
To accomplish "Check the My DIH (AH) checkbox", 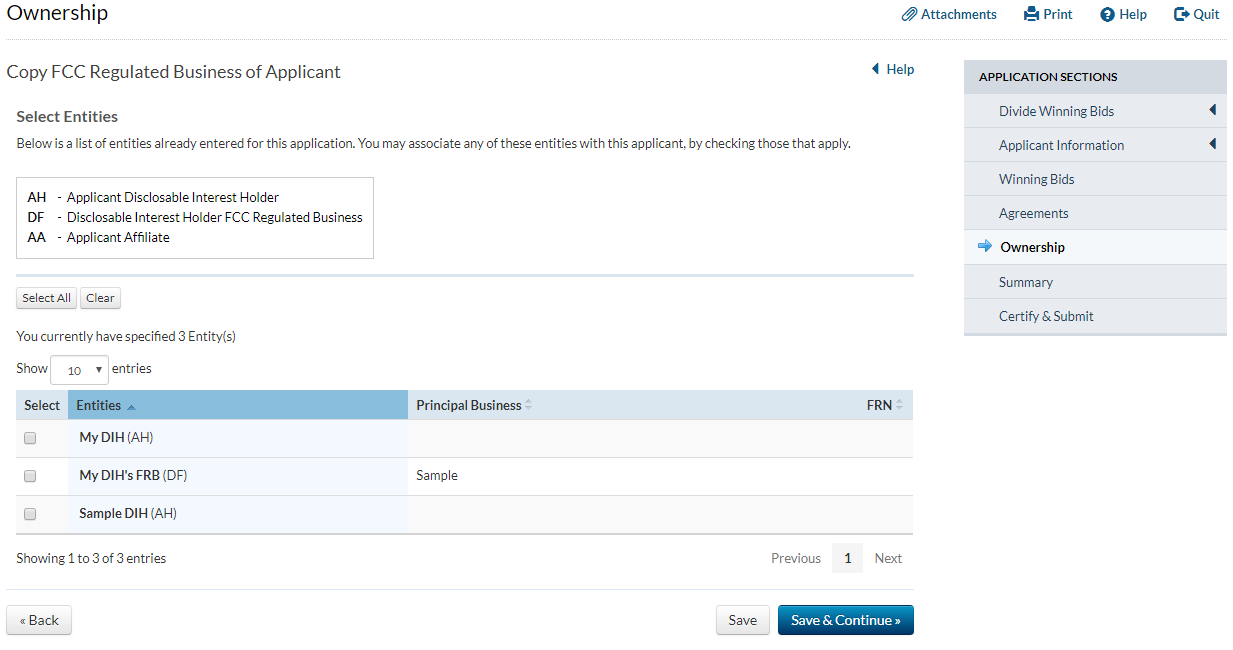I will [30, 438].
